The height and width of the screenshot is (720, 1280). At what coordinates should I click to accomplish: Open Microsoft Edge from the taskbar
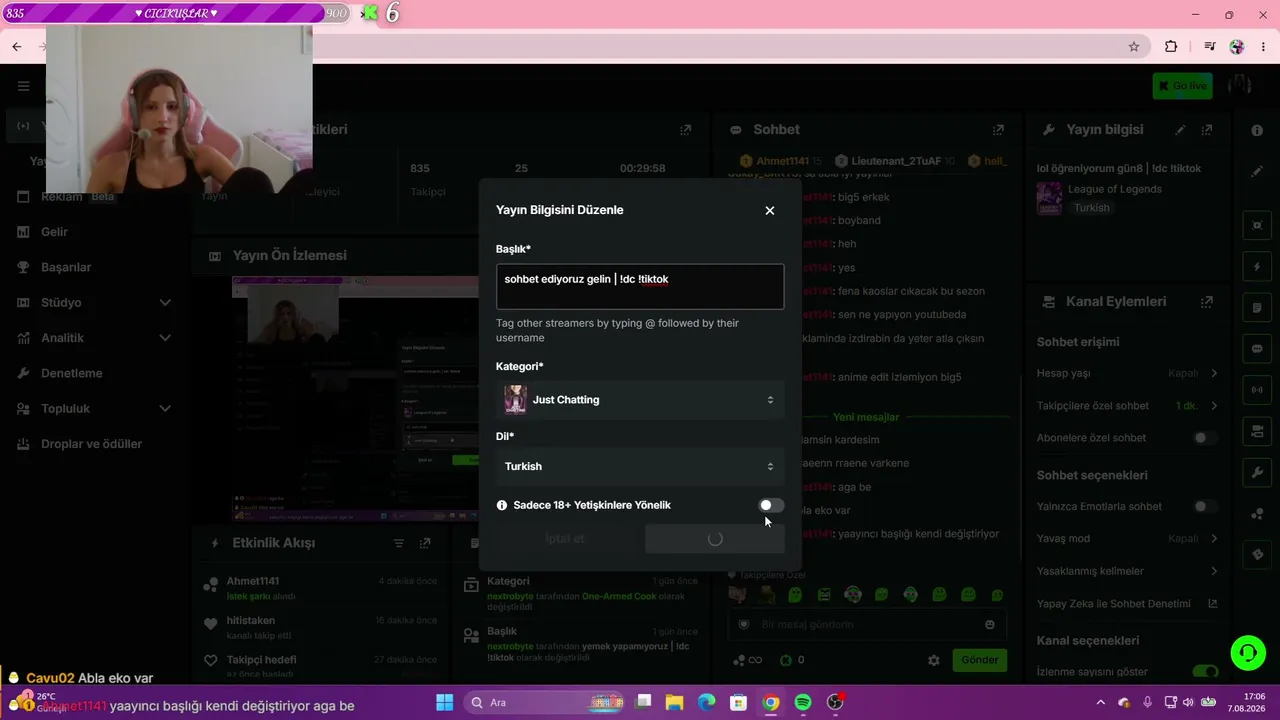pos(707,703)
